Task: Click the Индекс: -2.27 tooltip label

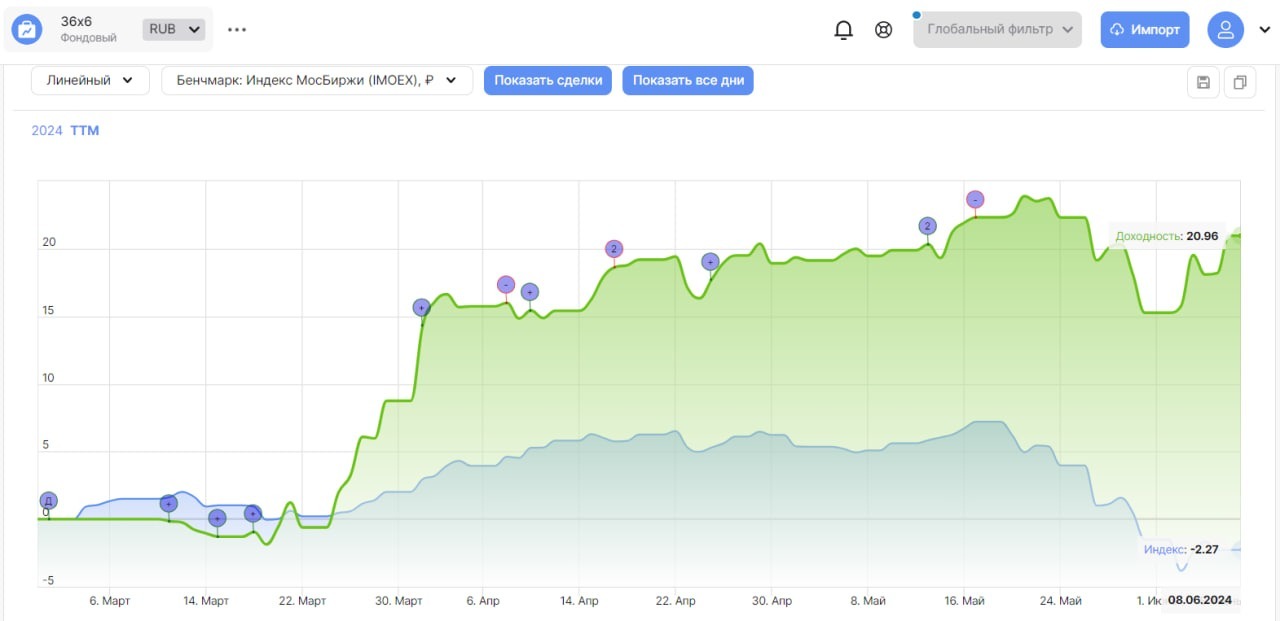Action: coord(1181,549)
